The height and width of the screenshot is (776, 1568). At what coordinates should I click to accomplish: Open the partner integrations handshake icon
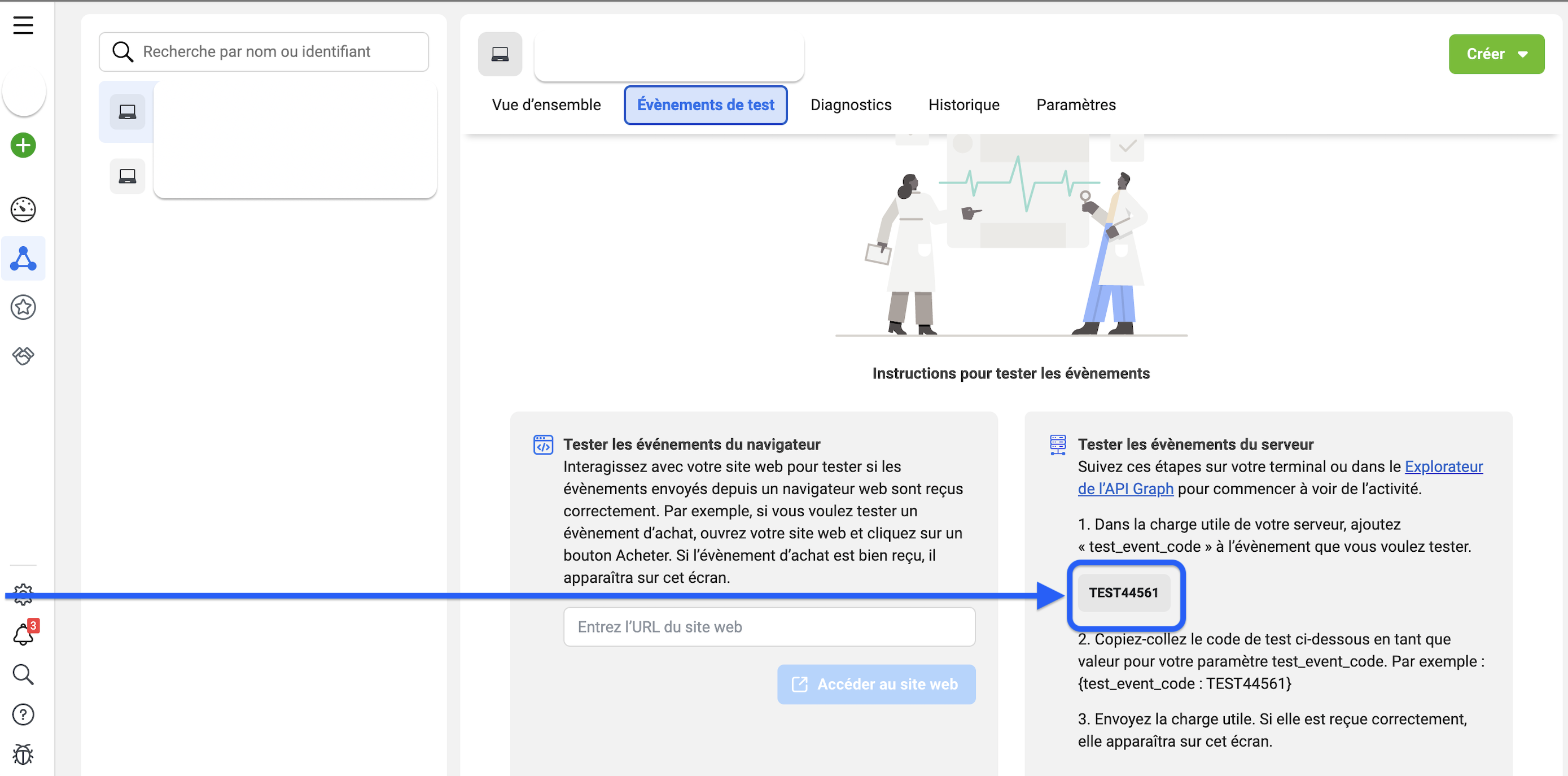coord(23,355)
